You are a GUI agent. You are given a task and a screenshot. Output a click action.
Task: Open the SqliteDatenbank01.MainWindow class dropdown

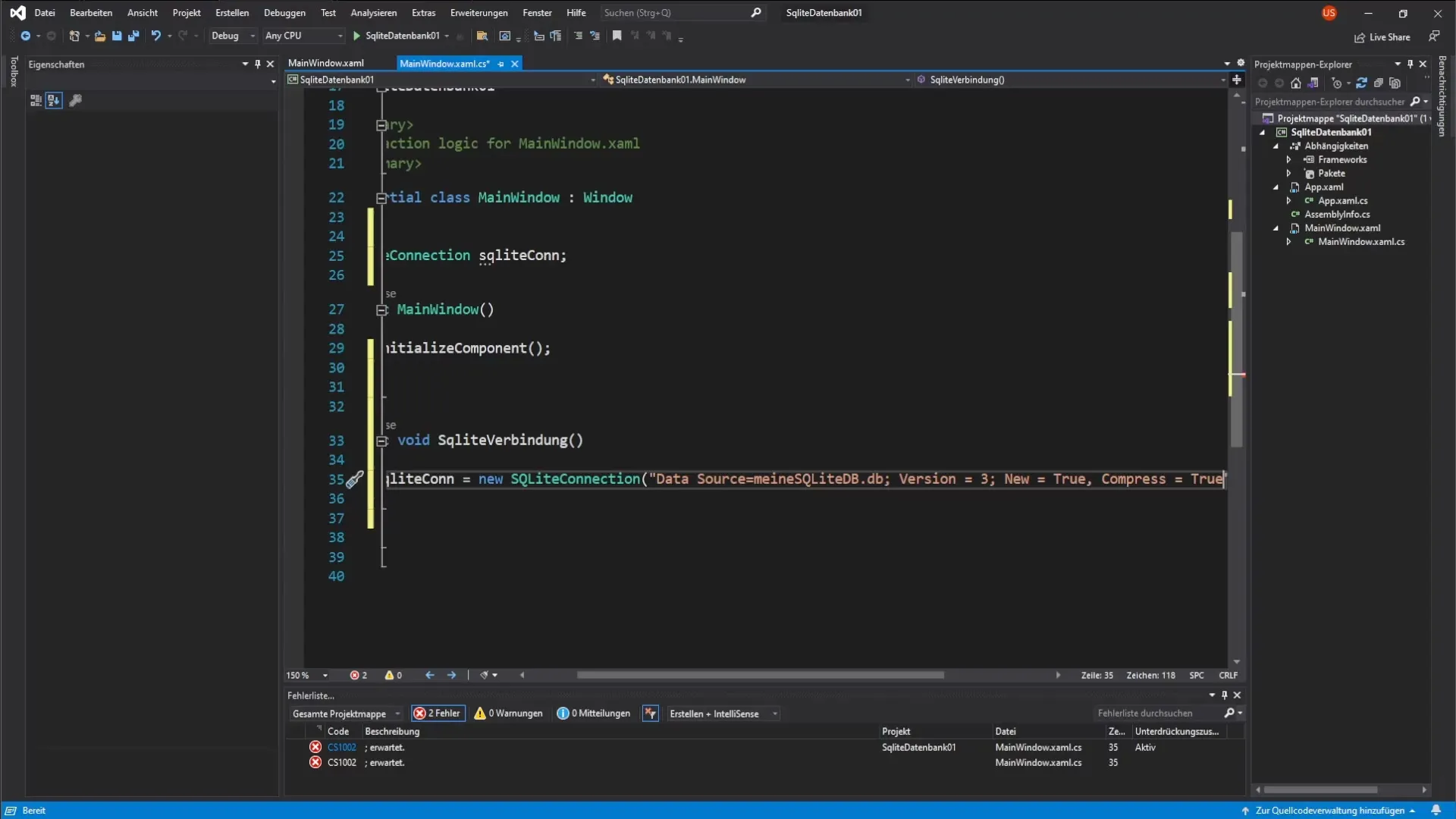pos(757,80)
